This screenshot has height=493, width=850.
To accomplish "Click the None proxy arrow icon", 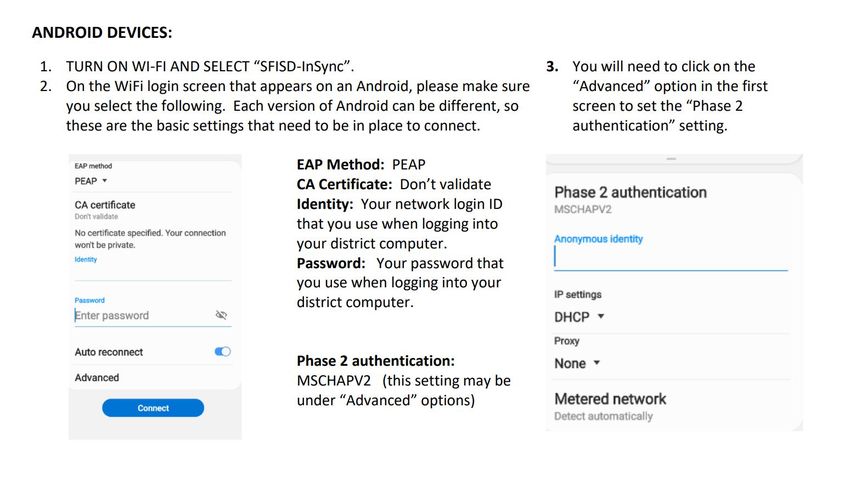I will click(x=597, y=363).
